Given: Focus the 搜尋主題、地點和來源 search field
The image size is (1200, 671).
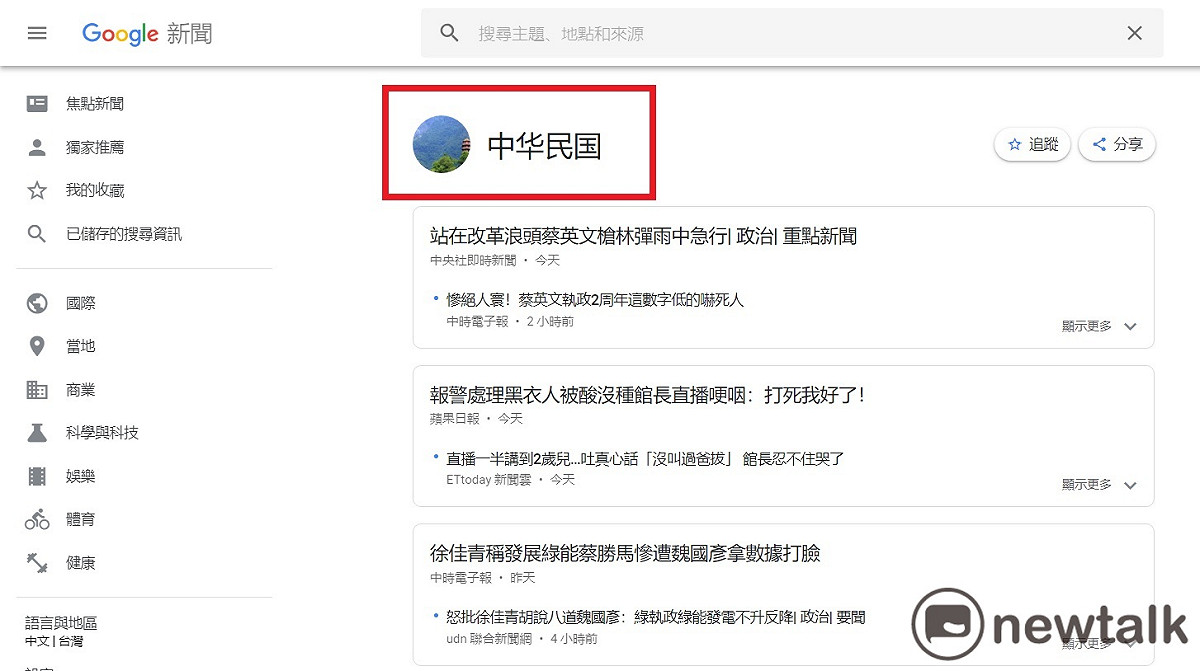Looking at the screenshot, I should tap(790, 33).
